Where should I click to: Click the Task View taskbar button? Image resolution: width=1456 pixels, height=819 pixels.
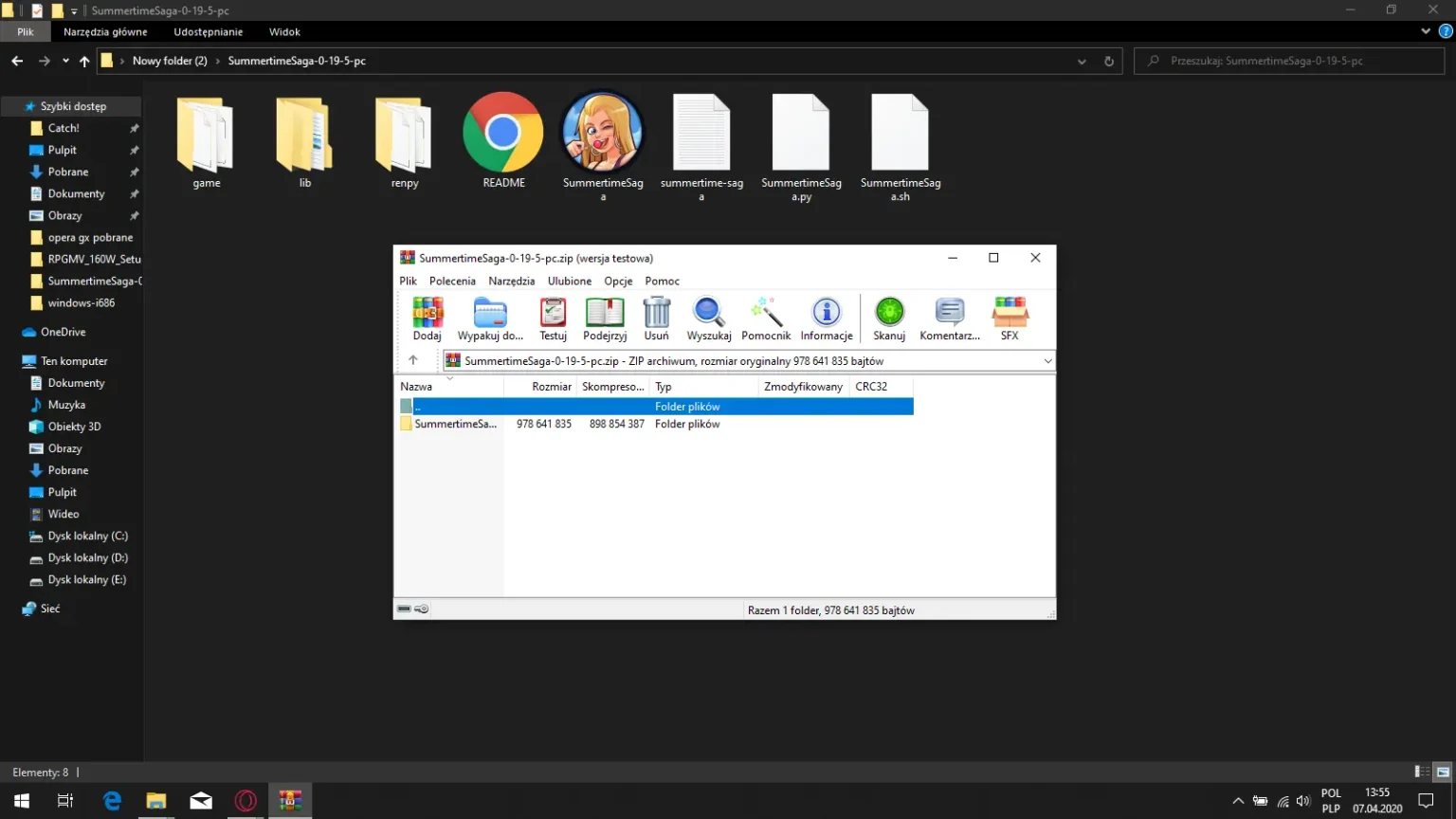[65, 801]
